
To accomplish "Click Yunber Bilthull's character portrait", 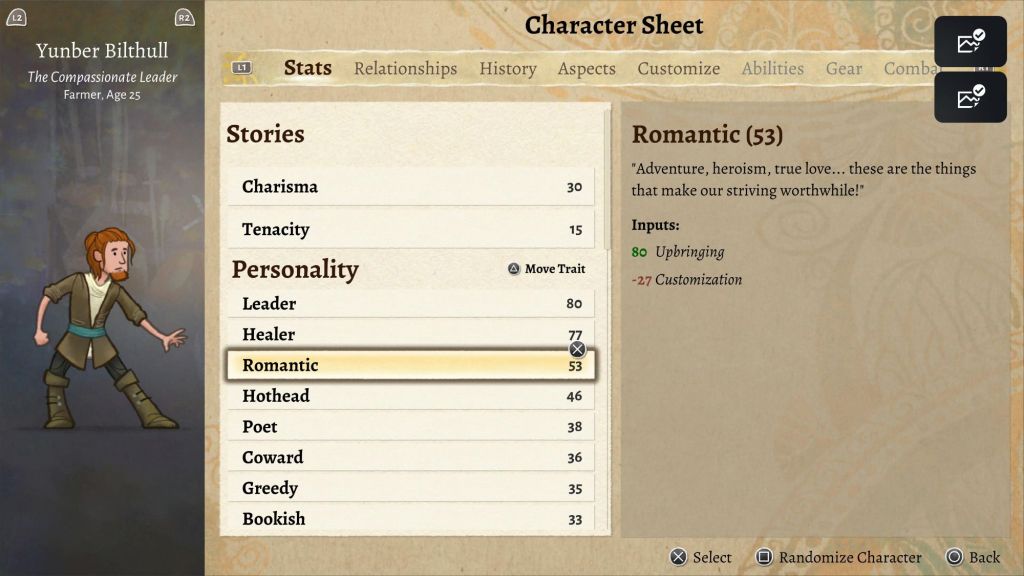I will (x=107, y=330).
